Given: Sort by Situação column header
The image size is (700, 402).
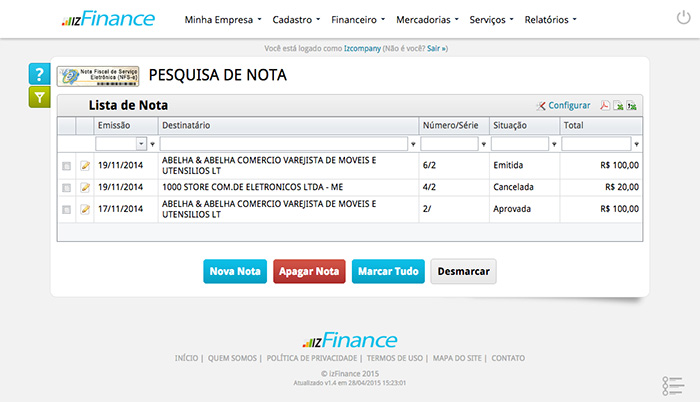Looking at the screenshot, I should 525,126.
